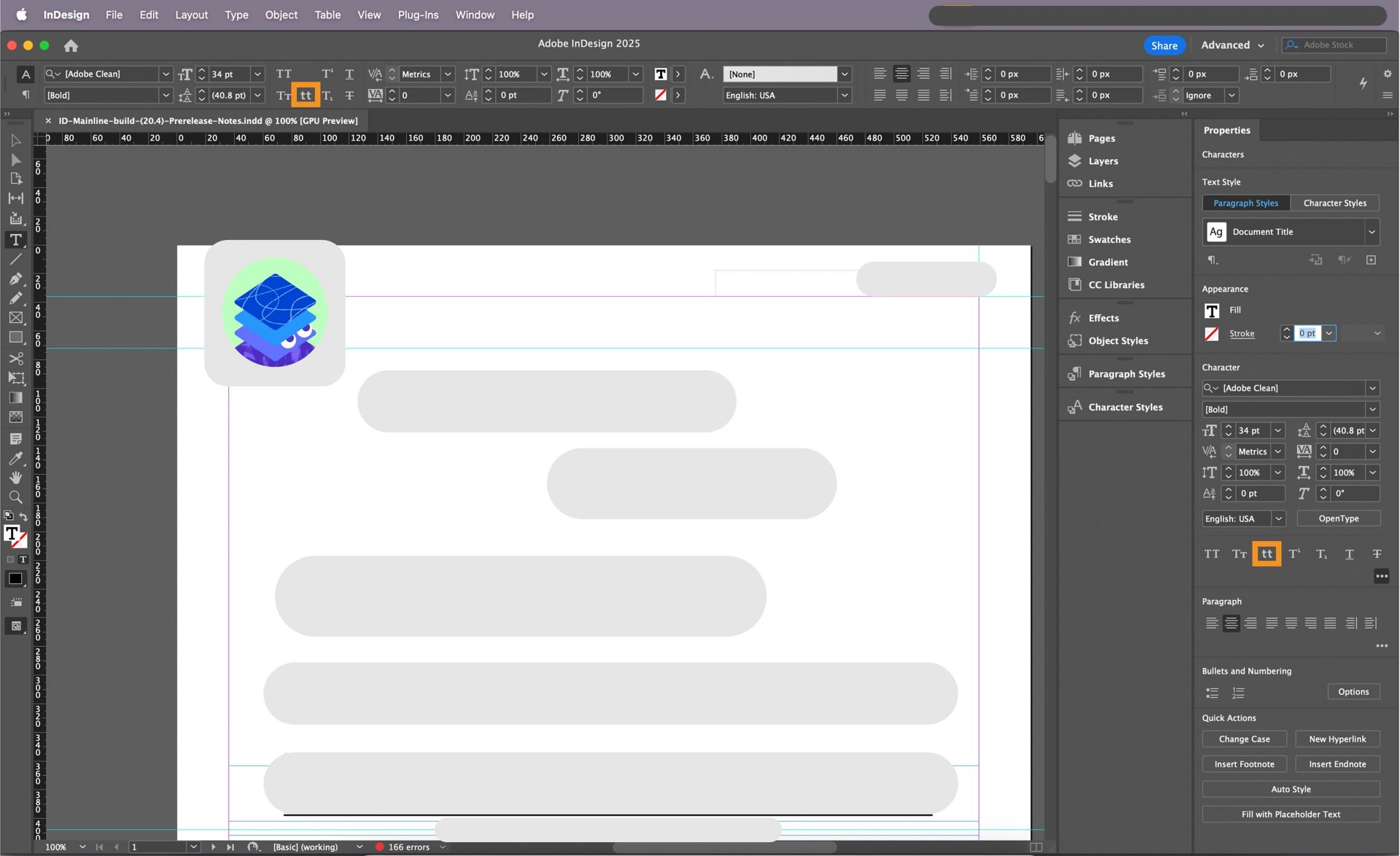Select the Hand tool

click(15, 478)
